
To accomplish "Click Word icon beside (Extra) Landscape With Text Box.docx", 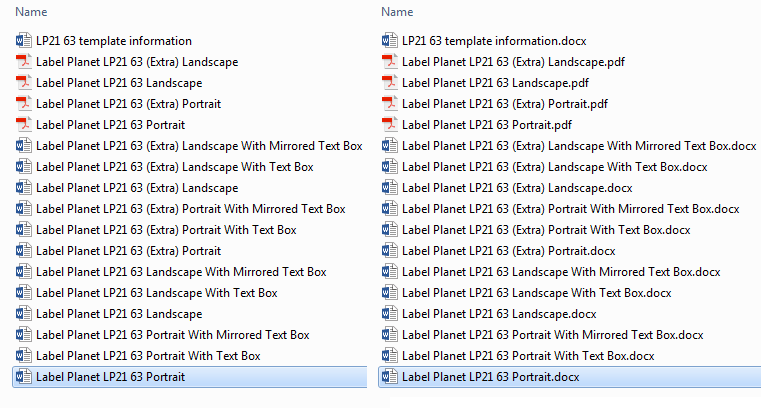I will pyautogui.click(x=389, y=166).
